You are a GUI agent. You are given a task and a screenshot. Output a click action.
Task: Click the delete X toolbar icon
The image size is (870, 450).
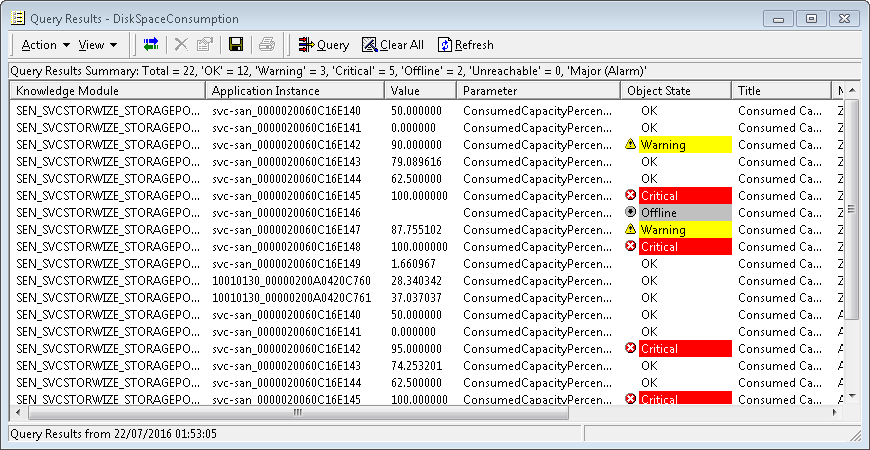click(181, 45)
